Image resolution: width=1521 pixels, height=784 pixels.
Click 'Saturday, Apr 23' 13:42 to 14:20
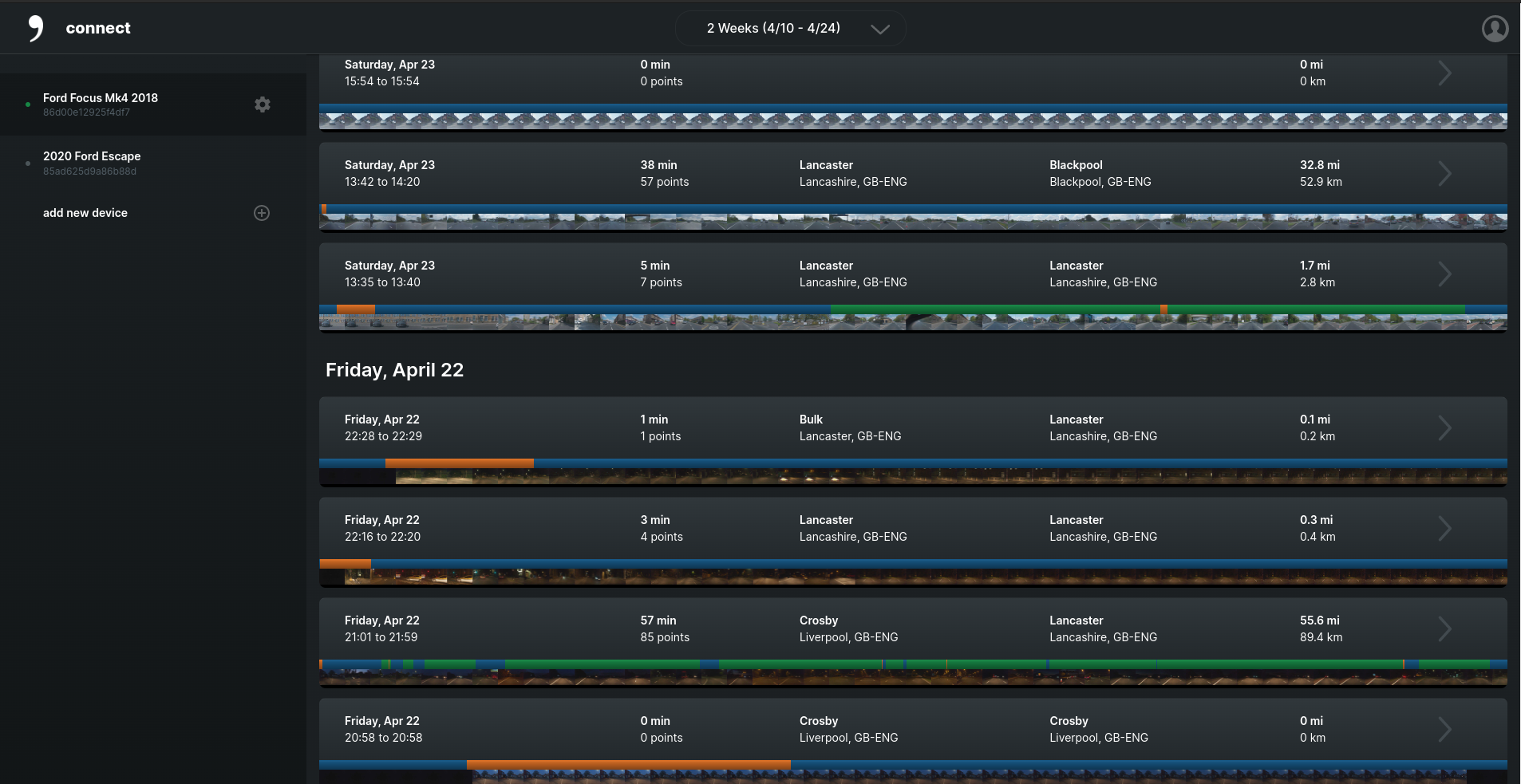tap(389, 173)
